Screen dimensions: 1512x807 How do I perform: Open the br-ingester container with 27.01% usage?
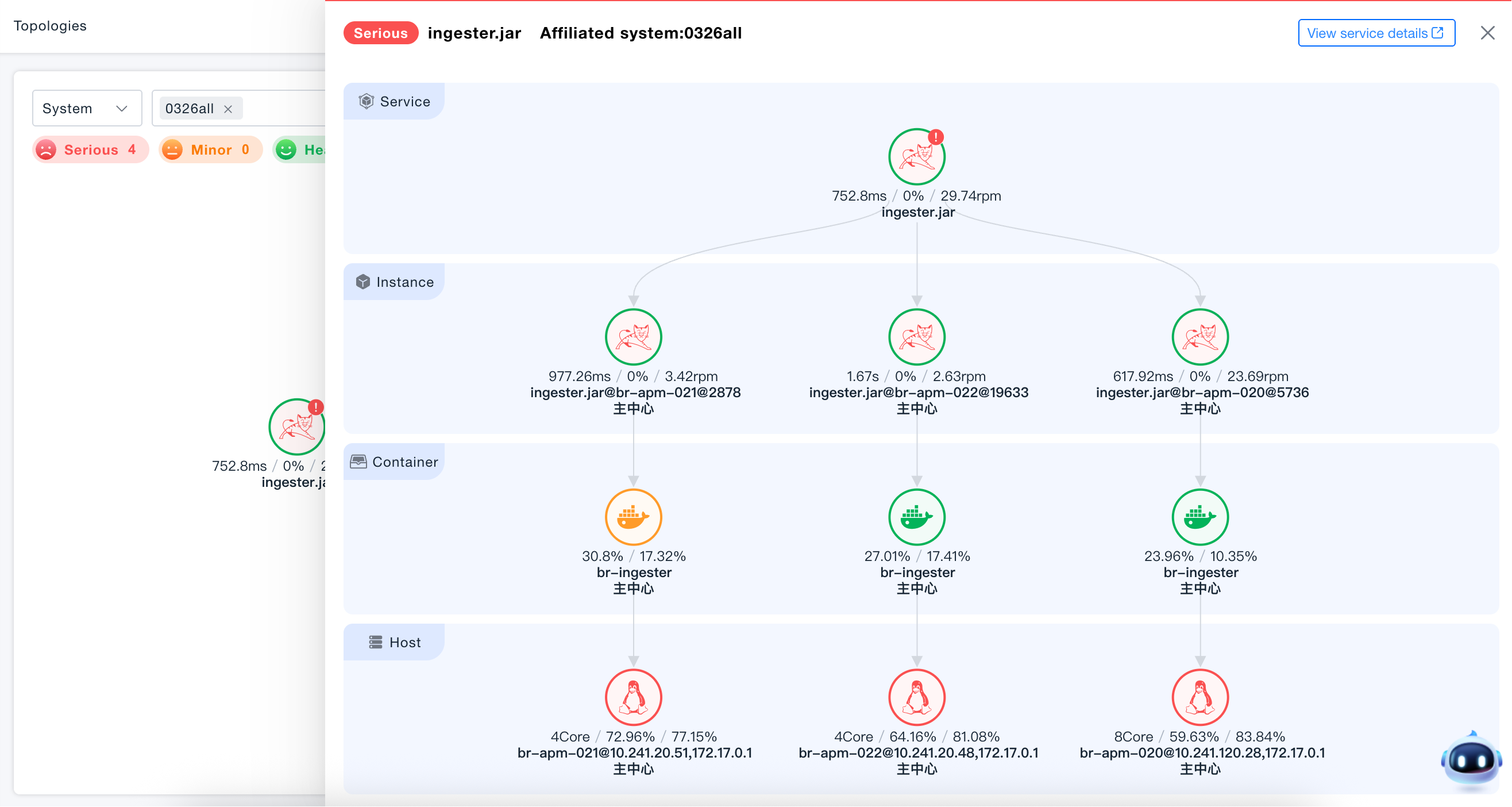click(x=917, y=517)
